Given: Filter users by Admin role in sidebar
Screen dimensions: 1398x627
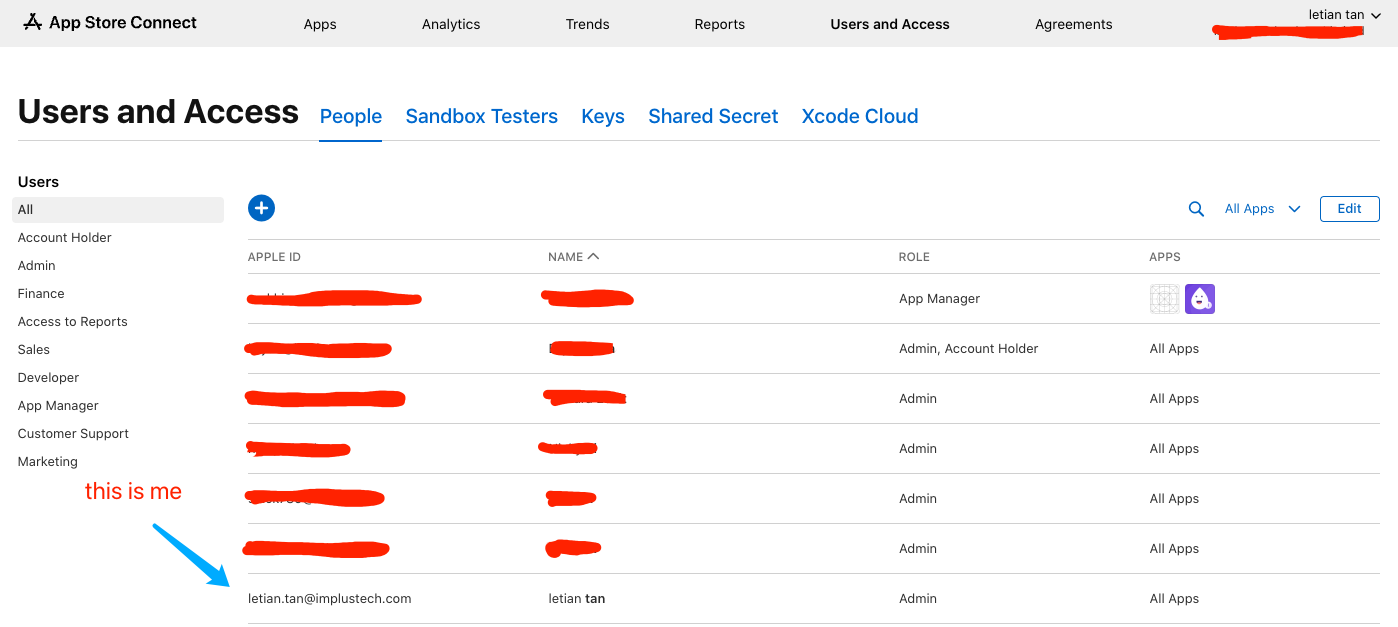Looking at the screenshot, I should click(x=37, y=266).
